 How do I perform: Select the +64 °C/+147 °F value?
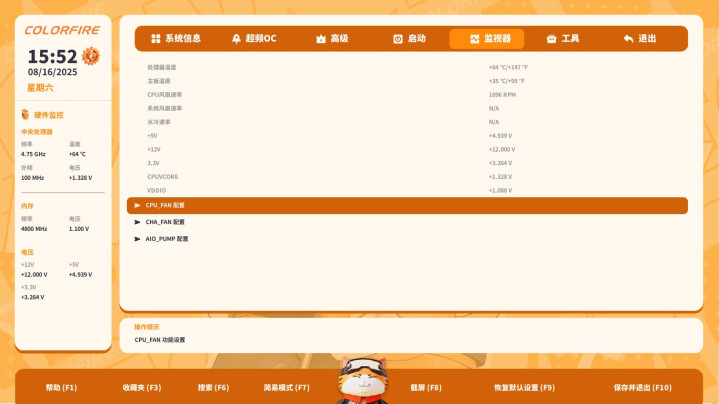[x=508, y=67]
